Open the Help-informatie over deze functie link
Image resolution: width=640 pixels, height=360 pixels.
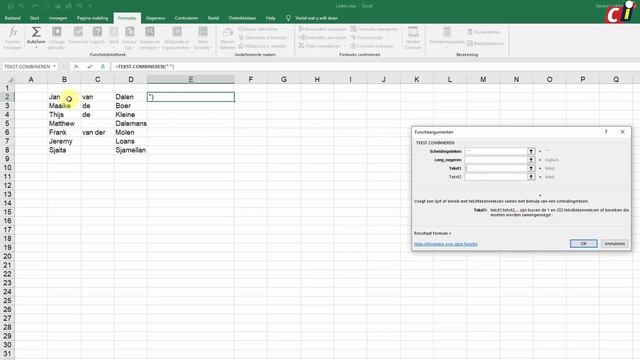tap(446, 244)
